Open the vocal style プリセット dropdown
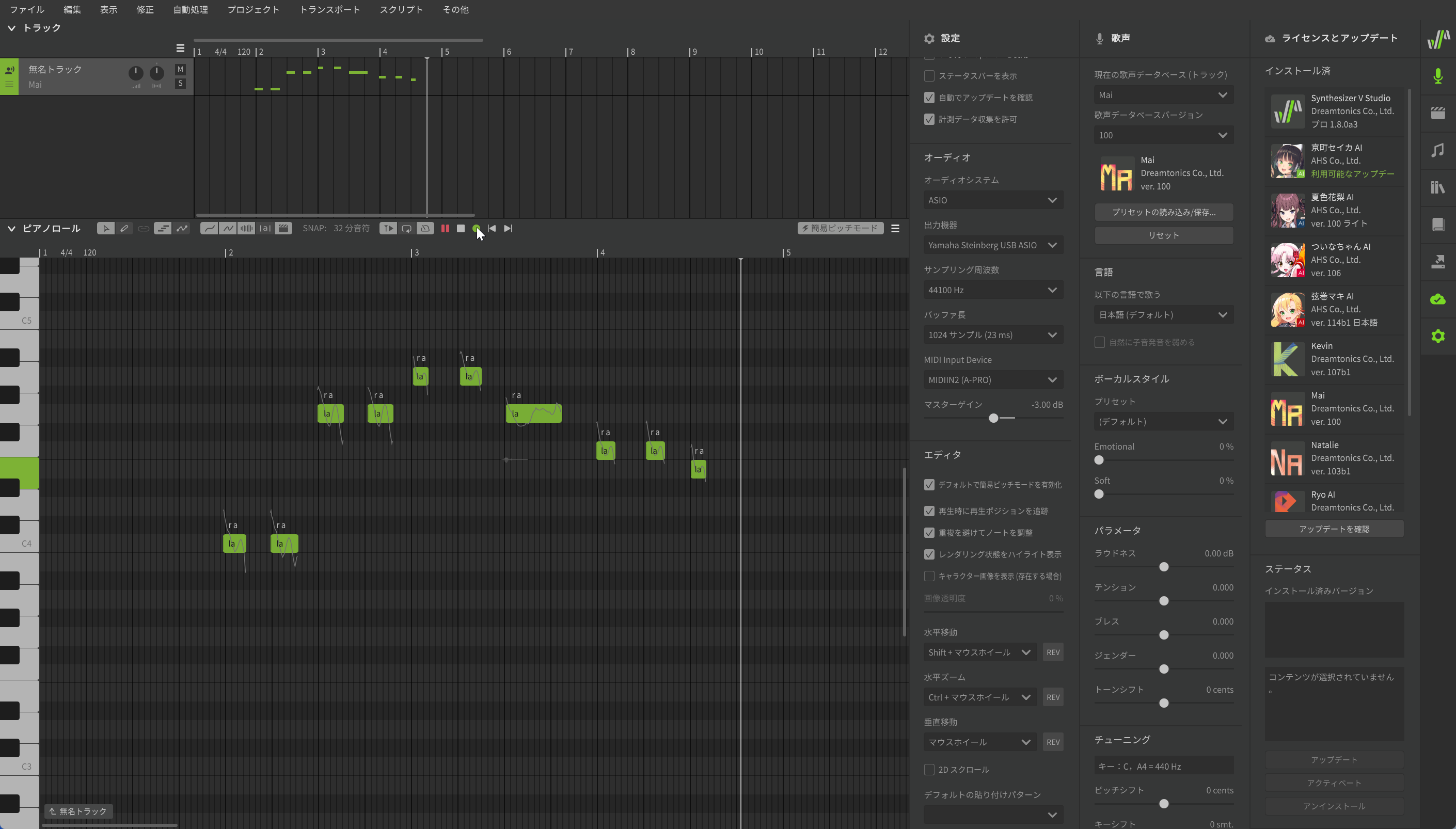Image resolution: width=1456 pixels, height=829 pixels. [1163, 421]
